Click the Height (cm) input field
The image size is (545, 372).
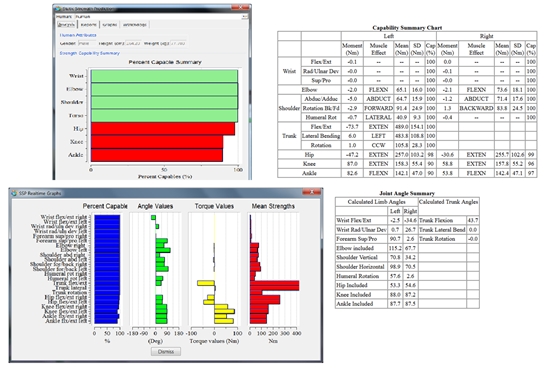(x=133, y=43)
